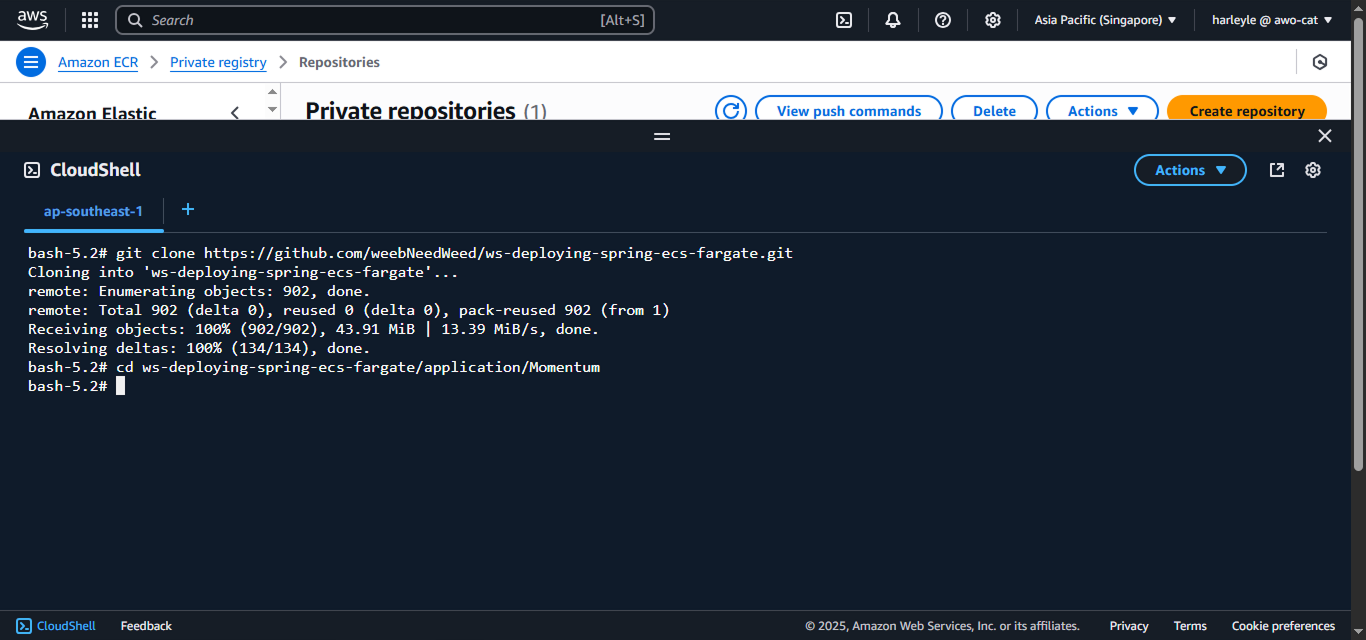
Task: Go to Amazon ECR breadcrumb link
Action: click(98, 62)
